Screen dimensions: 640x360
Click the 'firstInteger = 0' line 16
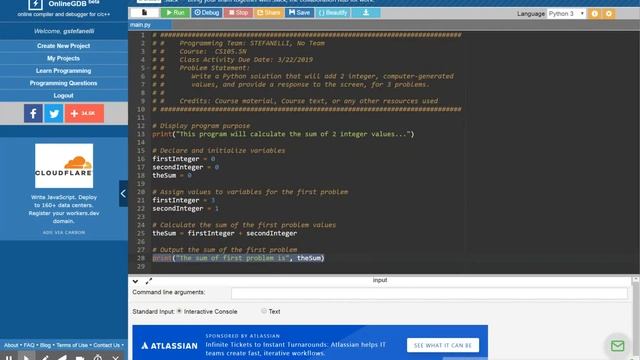click(x=184, y=159)
